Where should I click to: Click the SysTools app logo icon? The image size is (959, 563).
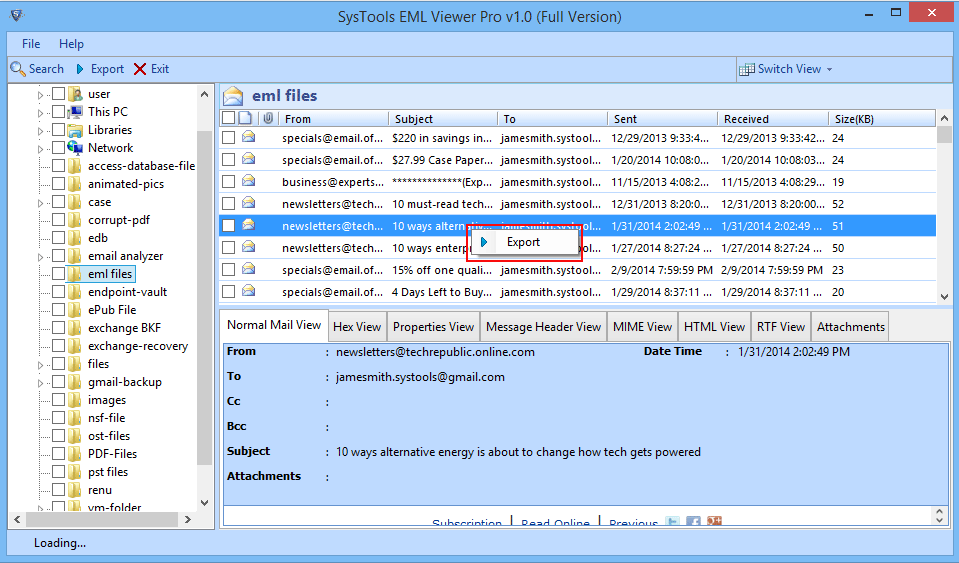pyautogui.click(x=17, y=15)
